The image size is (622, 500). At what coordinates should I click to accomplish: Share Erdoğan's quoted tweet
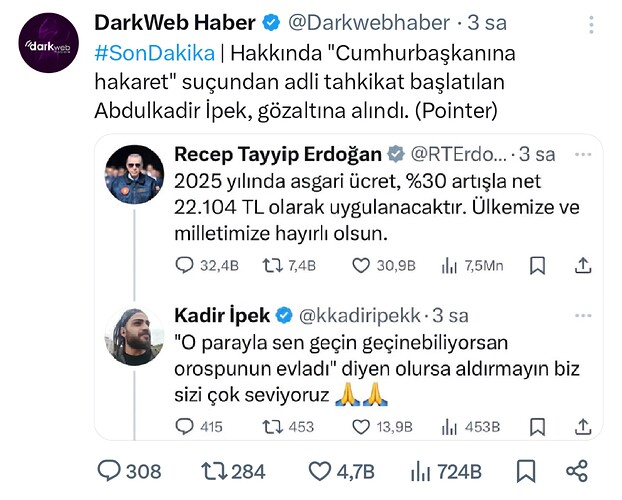click(x=584, y=265)
